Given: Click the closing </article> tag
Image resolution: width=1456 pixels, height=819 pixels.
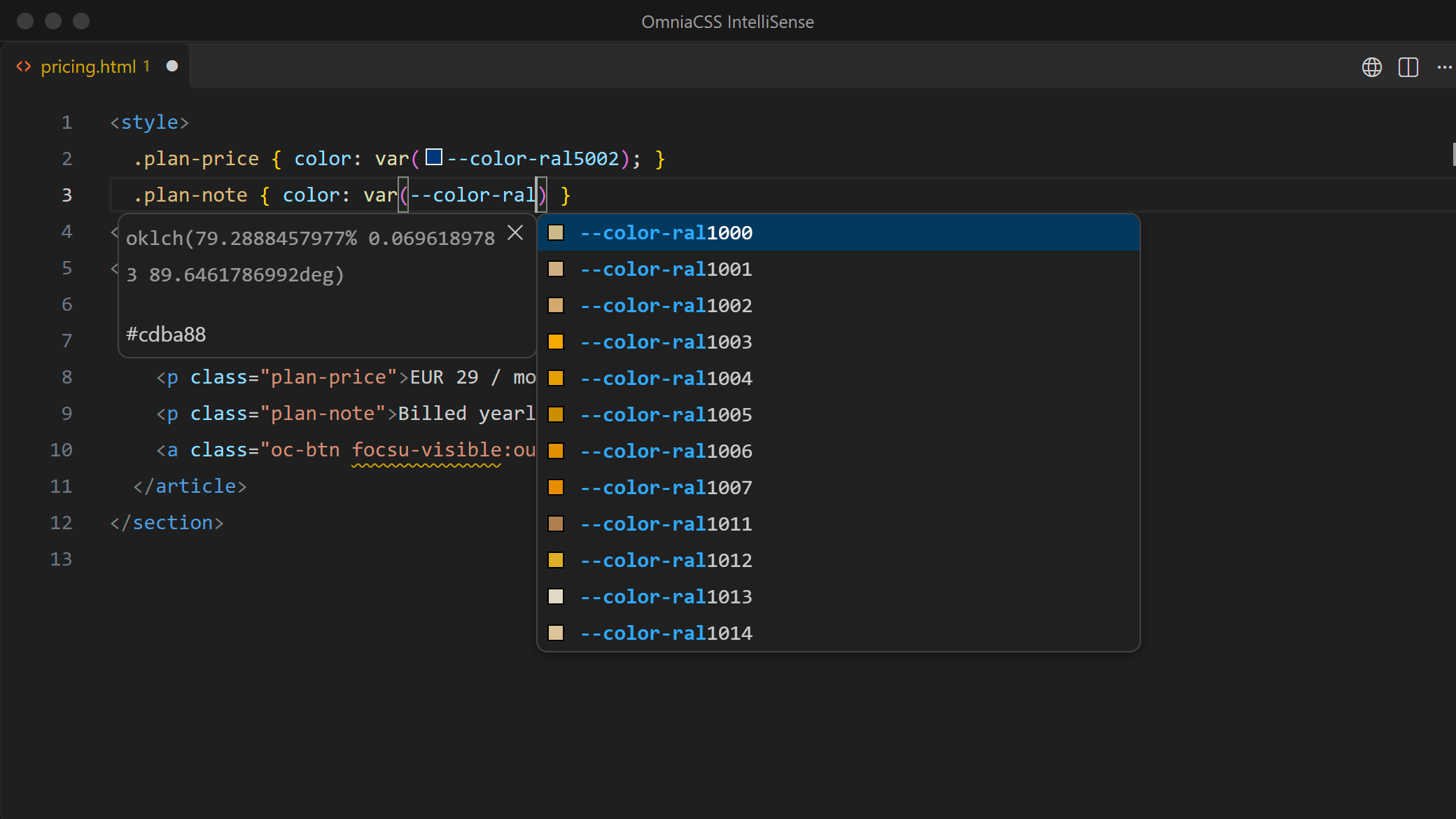Looking at the screenshot, I should point(190,486).
